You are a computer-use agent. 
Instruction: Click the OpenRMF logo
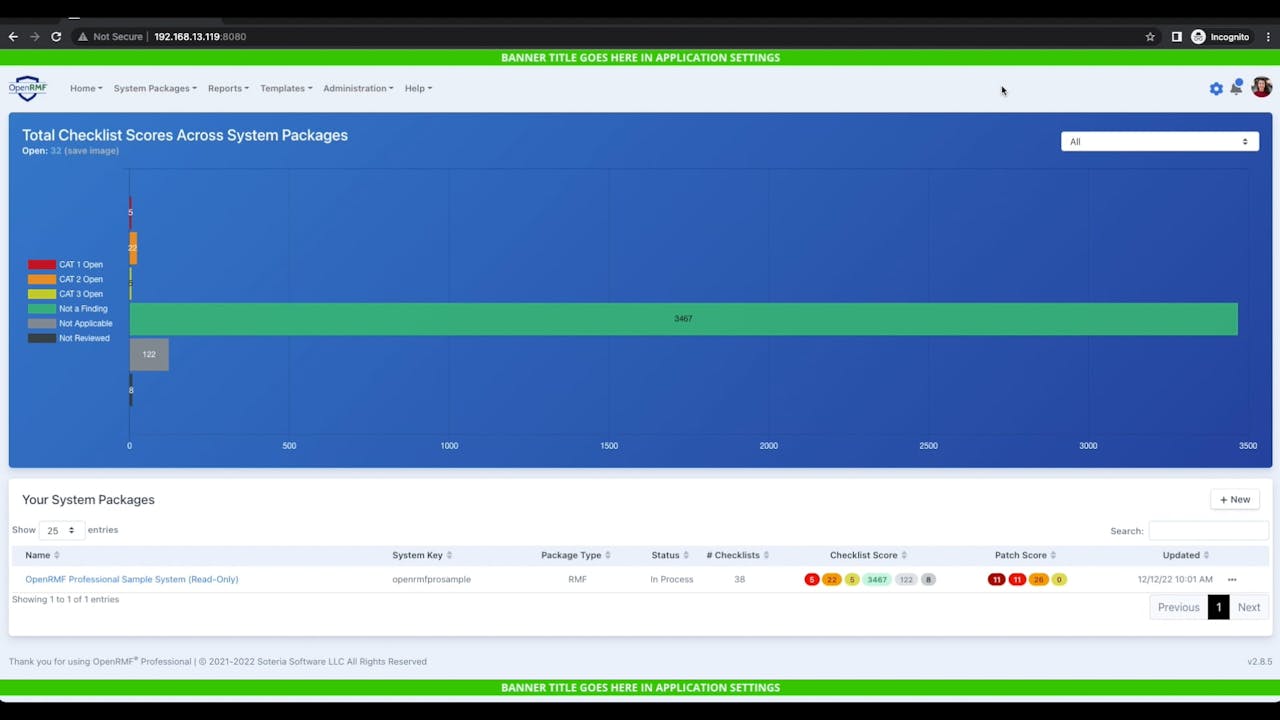click(27, 88)
